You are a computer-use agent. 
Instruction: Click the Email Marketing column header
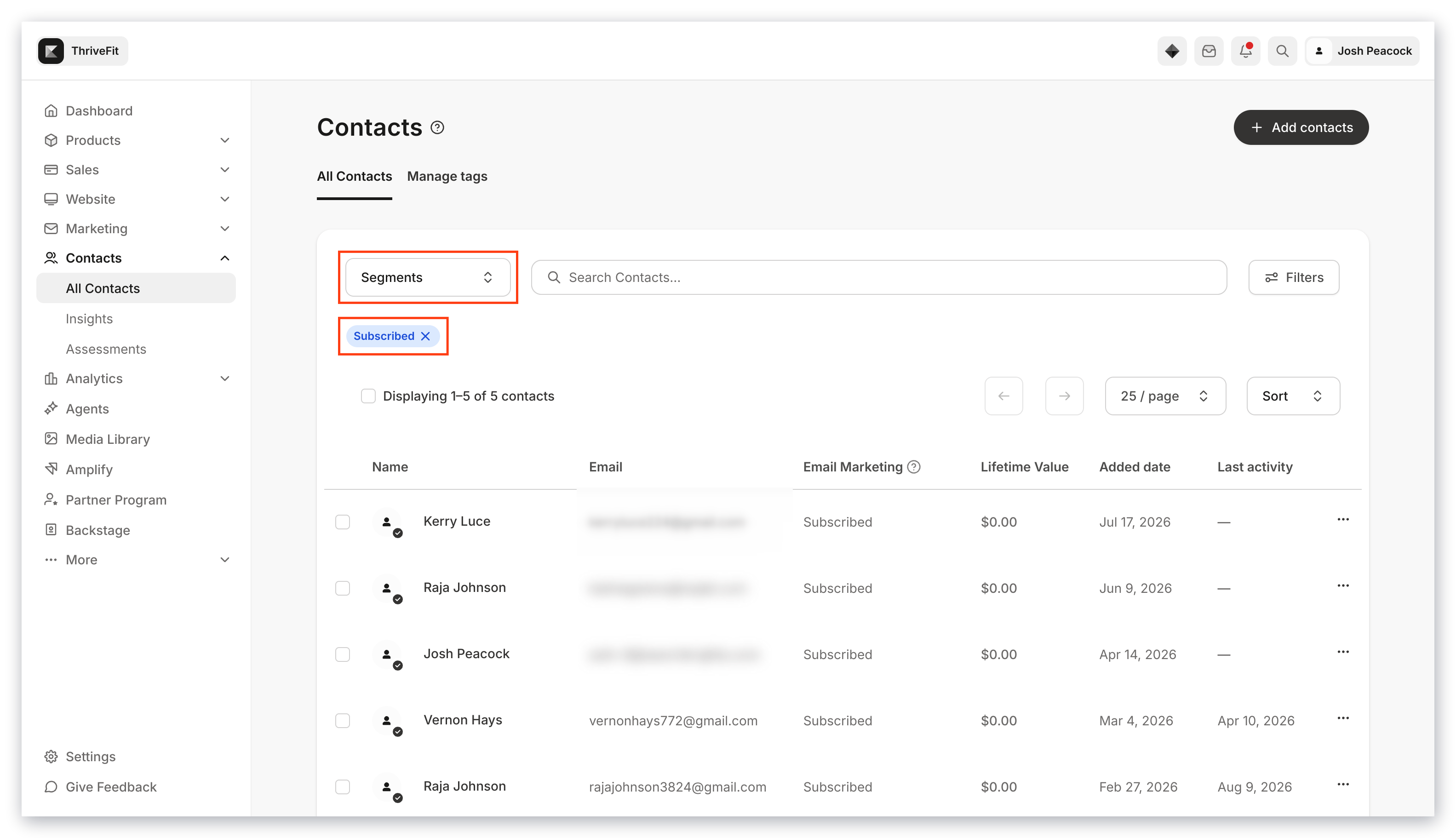coord(852,467)
